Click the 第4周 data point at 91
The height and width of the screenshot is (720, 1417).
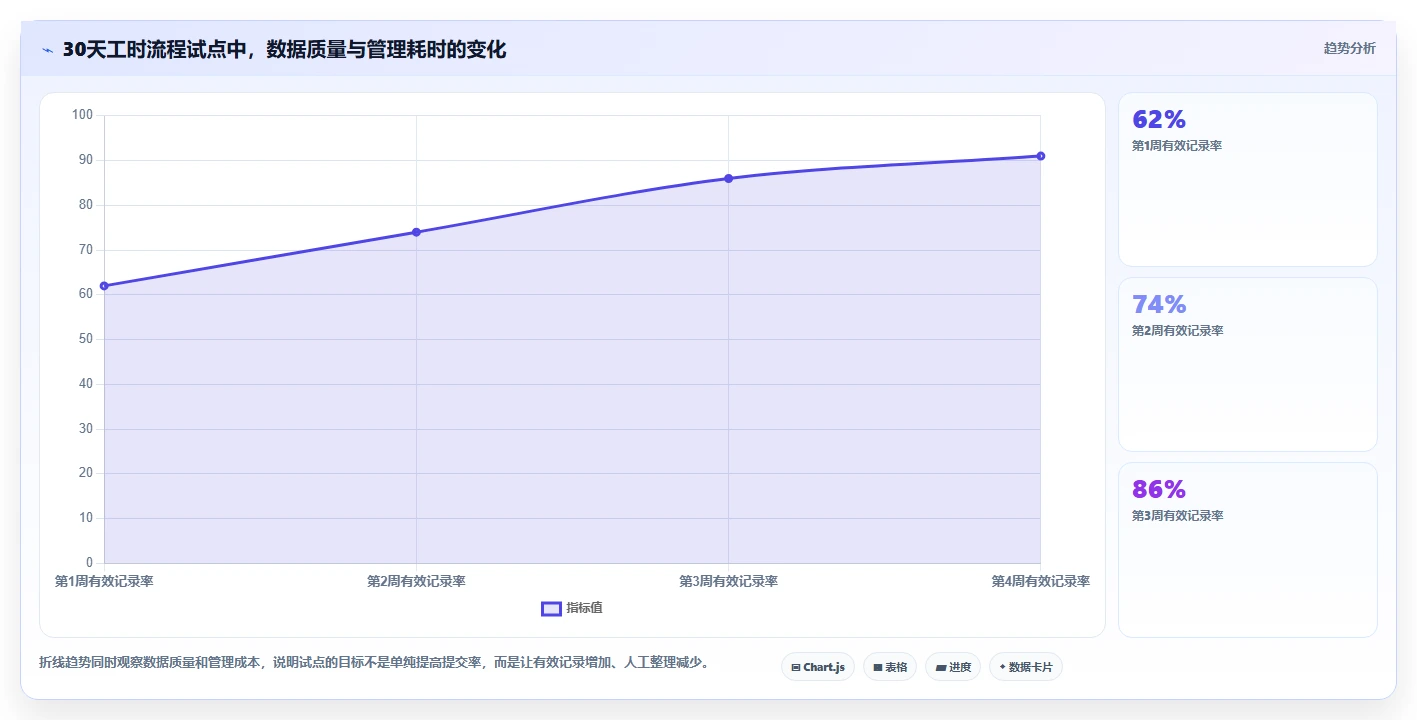click(1040, 156)
